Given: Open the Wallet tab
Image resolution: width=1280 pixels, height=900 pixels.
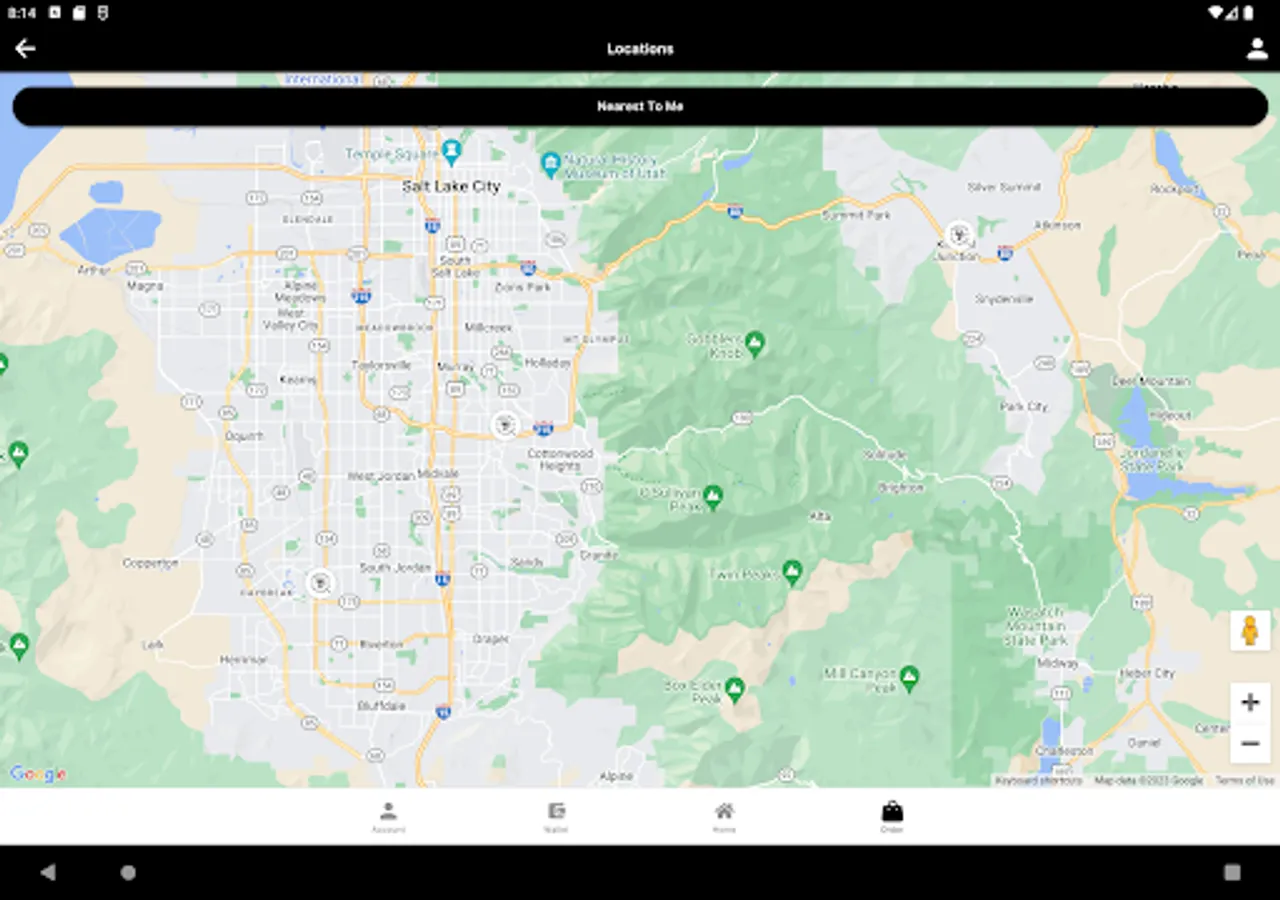Looking at the screenshot, I should [556, 817].
